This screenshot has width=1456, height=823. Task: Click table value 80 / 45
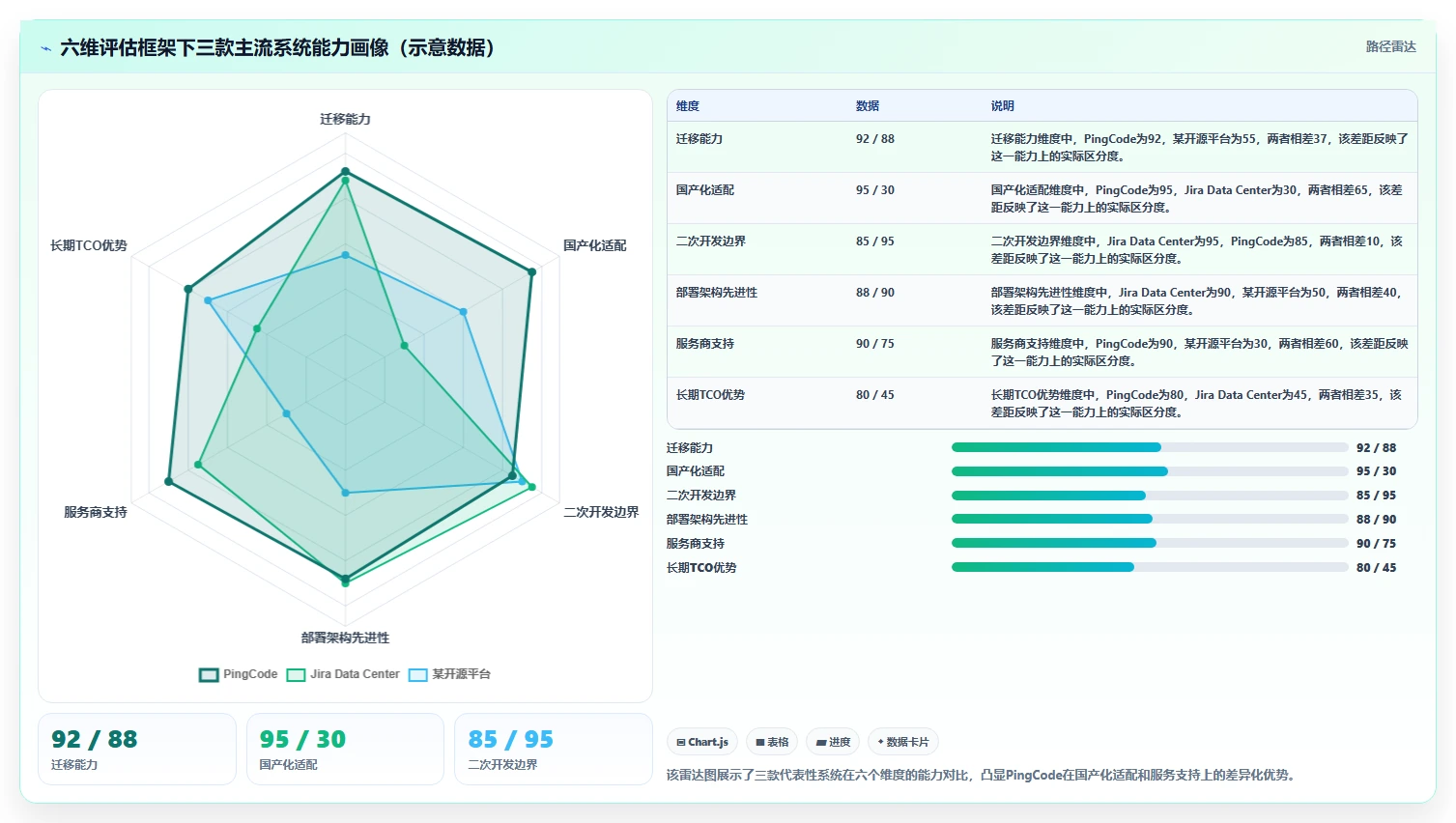[x=875, y=395]
